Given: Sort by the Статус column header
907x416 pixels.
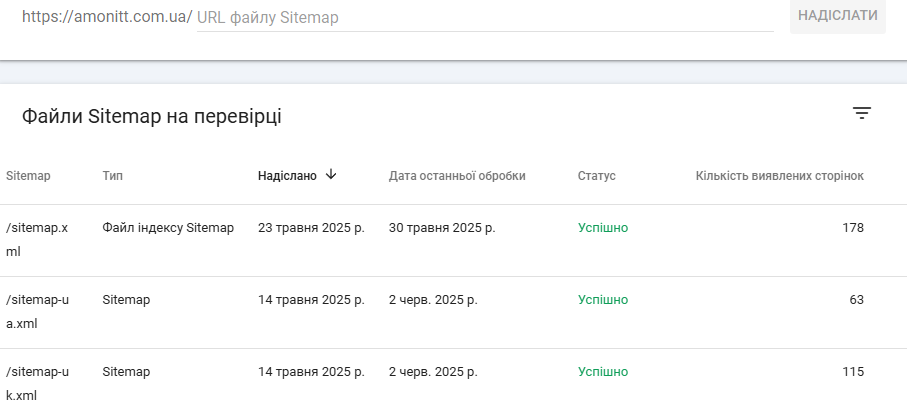Looking at the screenshot, I should 596,176.
